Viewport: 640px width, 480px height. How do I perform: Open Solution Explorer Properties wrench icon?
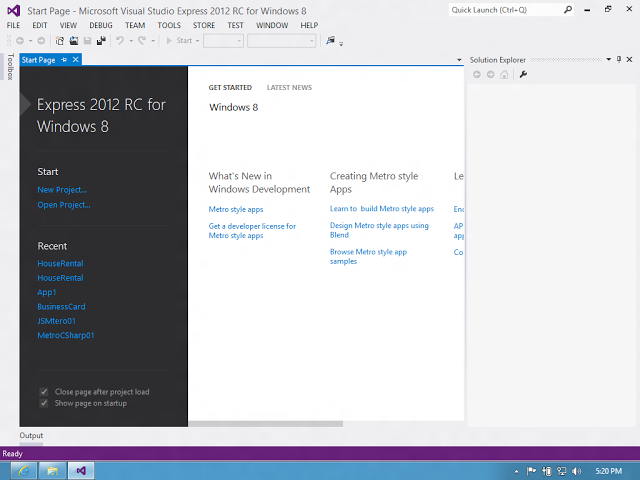(x=523, y=75)
